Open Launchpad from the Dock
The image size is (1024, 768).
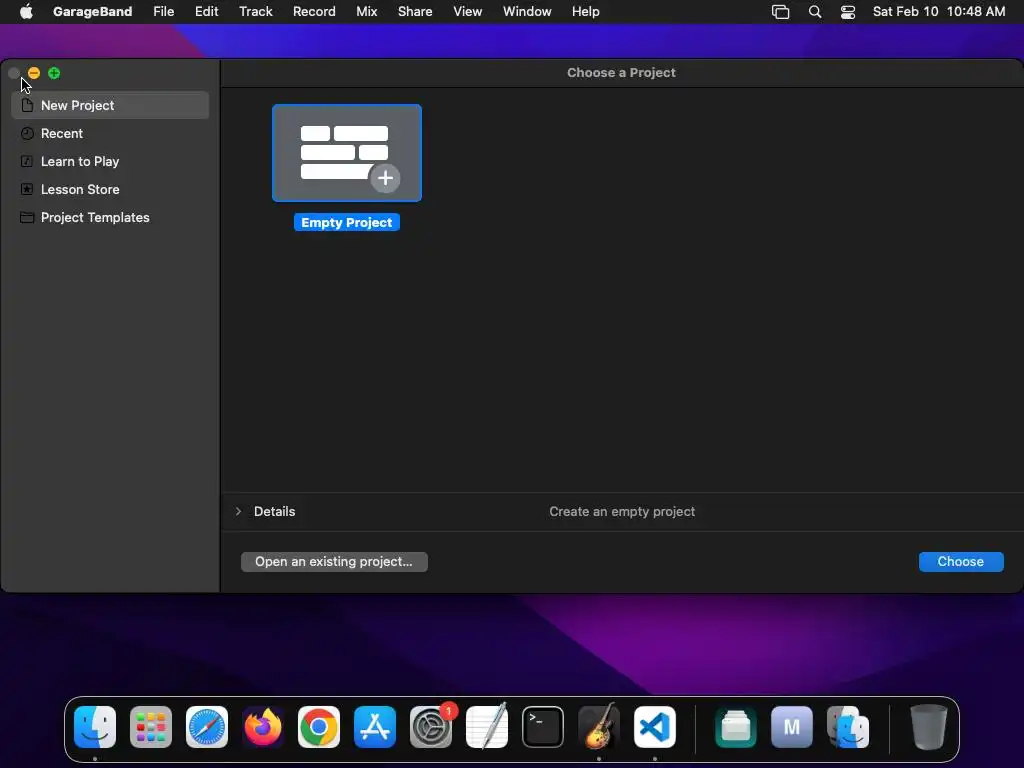point(151,727)
